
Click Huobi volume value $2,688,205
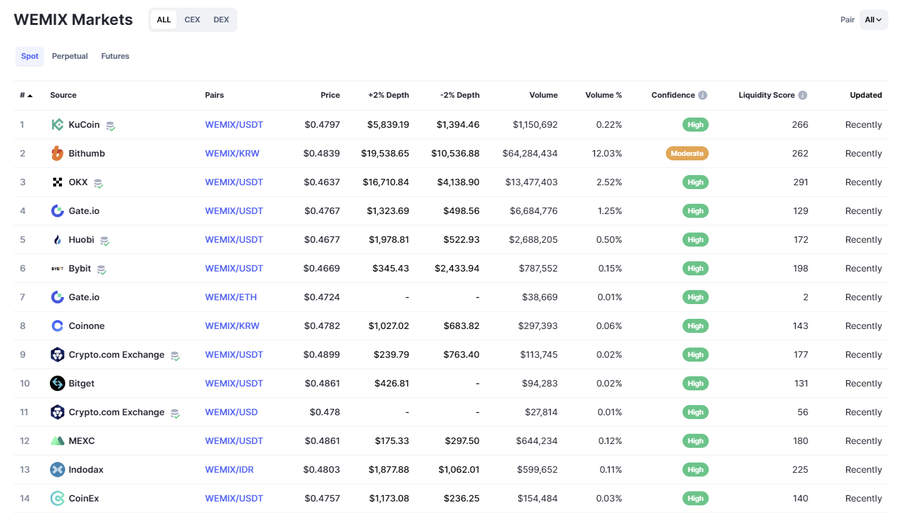533,239
